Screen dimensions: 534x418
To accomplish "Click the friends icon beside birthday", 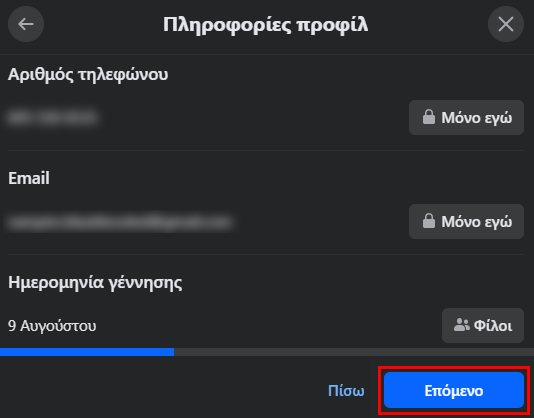I will pos(461,325).
